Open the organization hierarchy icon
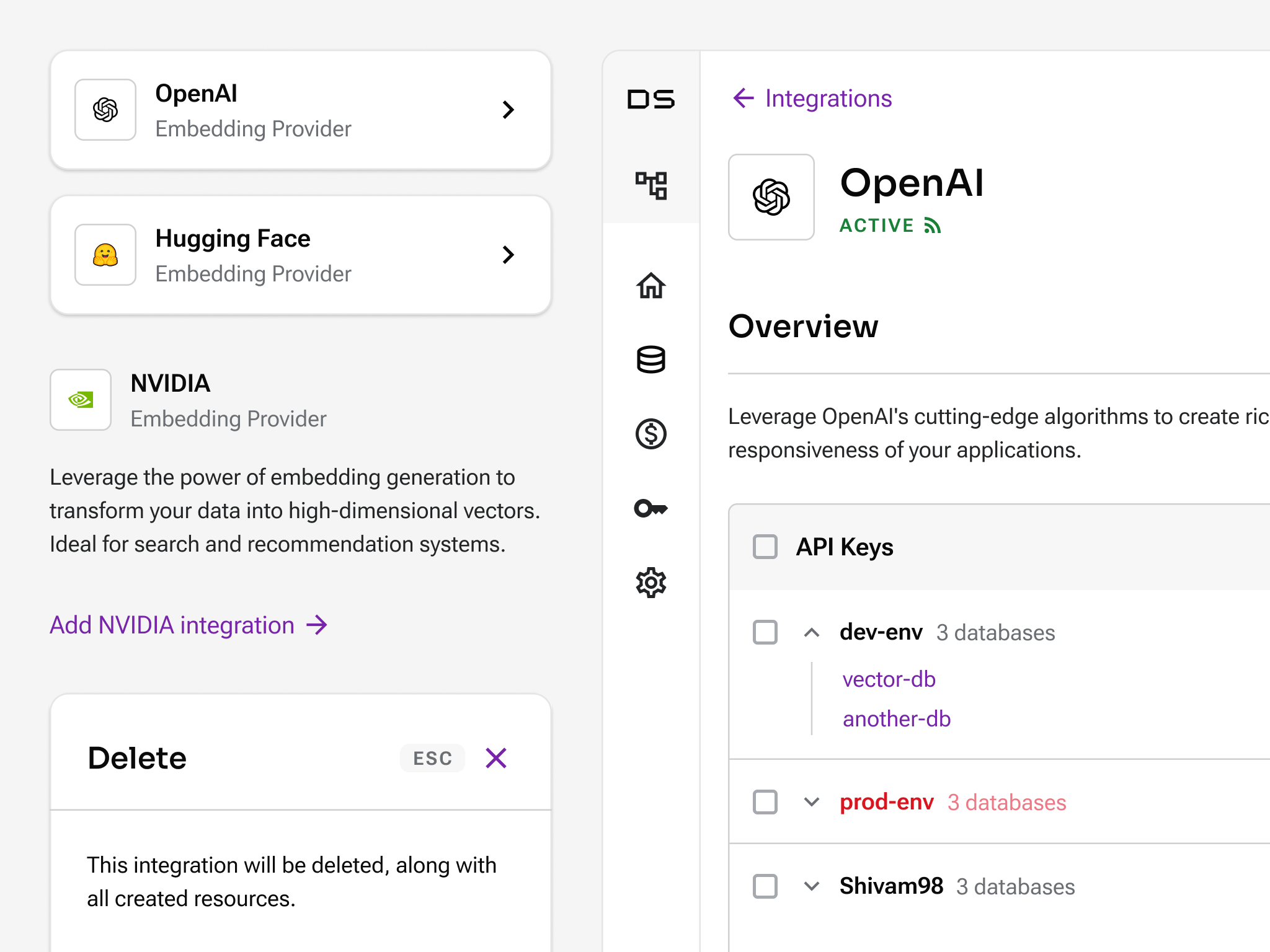Image resolution: width=1270 pixels, height=952 pixels. coord(651,185)
